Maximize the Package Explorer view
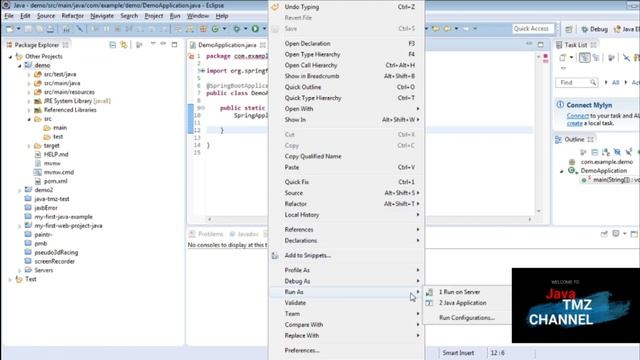 pos(174,44)
